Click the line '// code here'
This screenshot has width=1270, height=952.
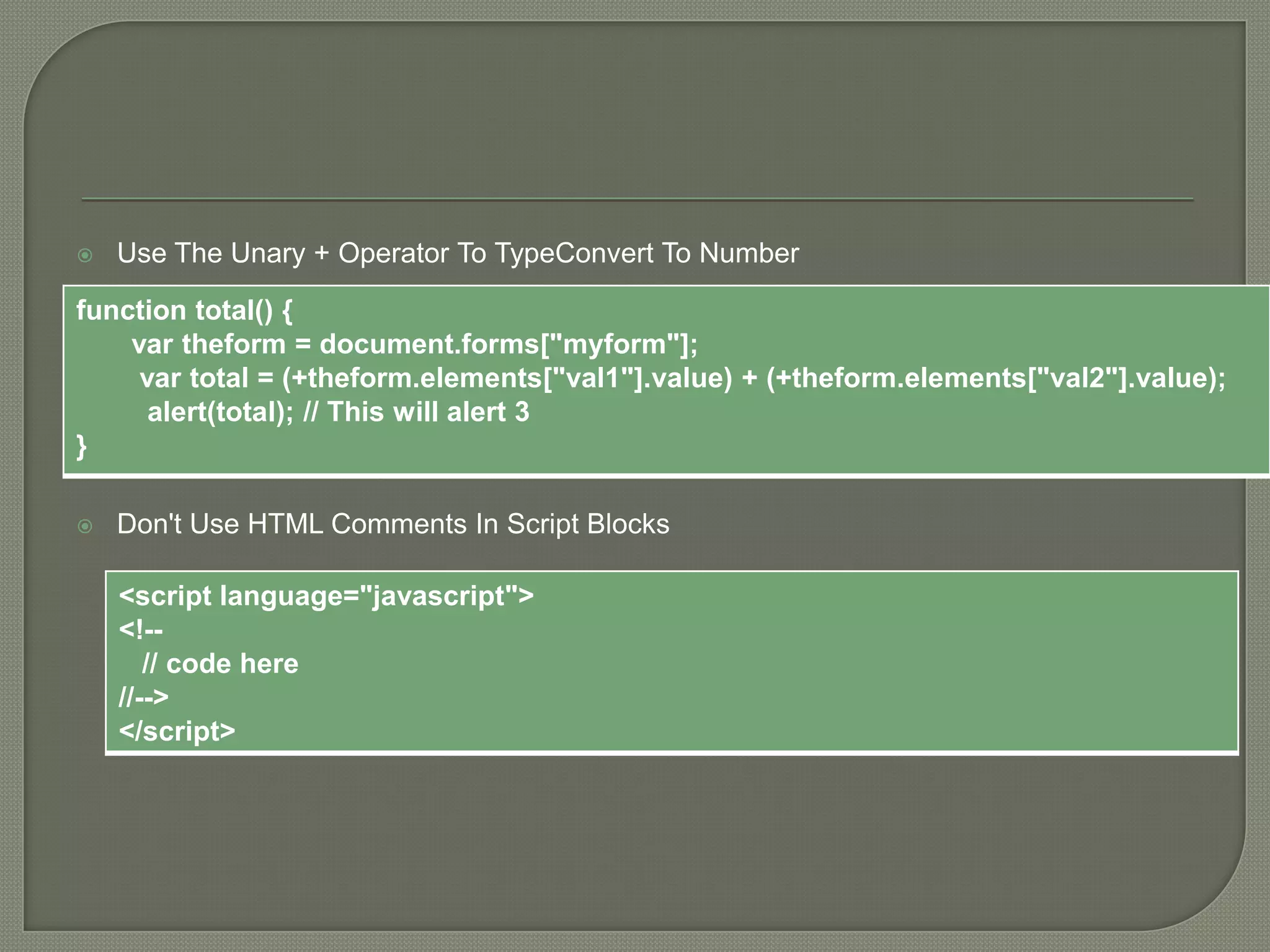tap(220, 664)
